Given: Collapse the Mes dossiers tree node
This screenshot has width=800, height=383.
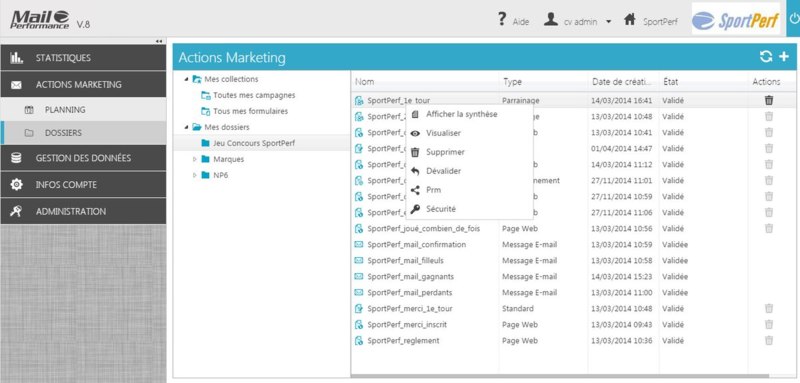Looking at the screenshot, I should click(186, 127).
